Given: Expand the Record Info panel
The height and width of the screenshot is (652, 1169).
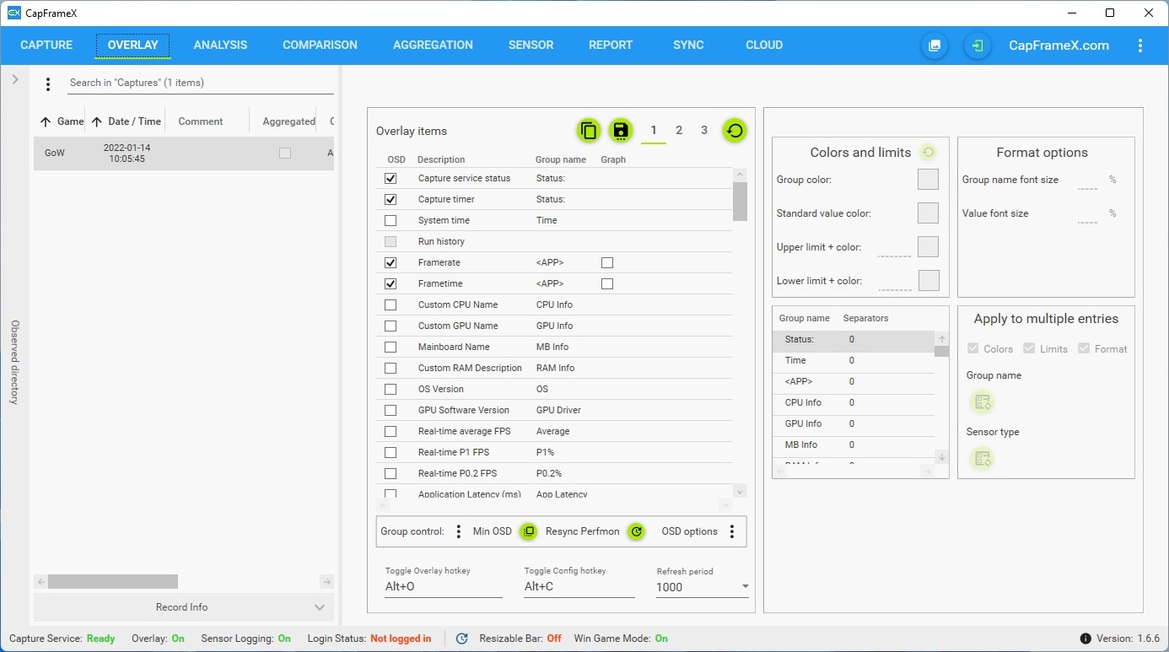Looking at the screenshot, I should [183, 607].
